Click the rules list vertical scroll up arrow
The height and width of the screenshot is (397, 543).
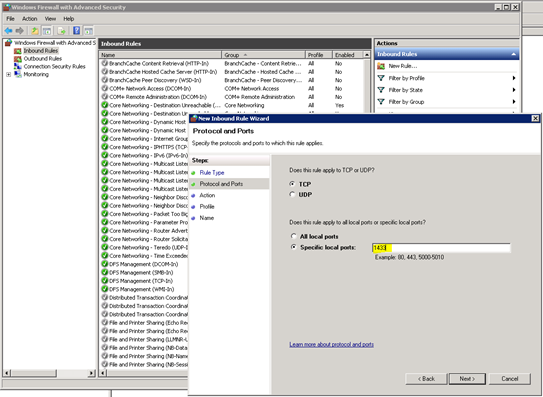point(367,55)
